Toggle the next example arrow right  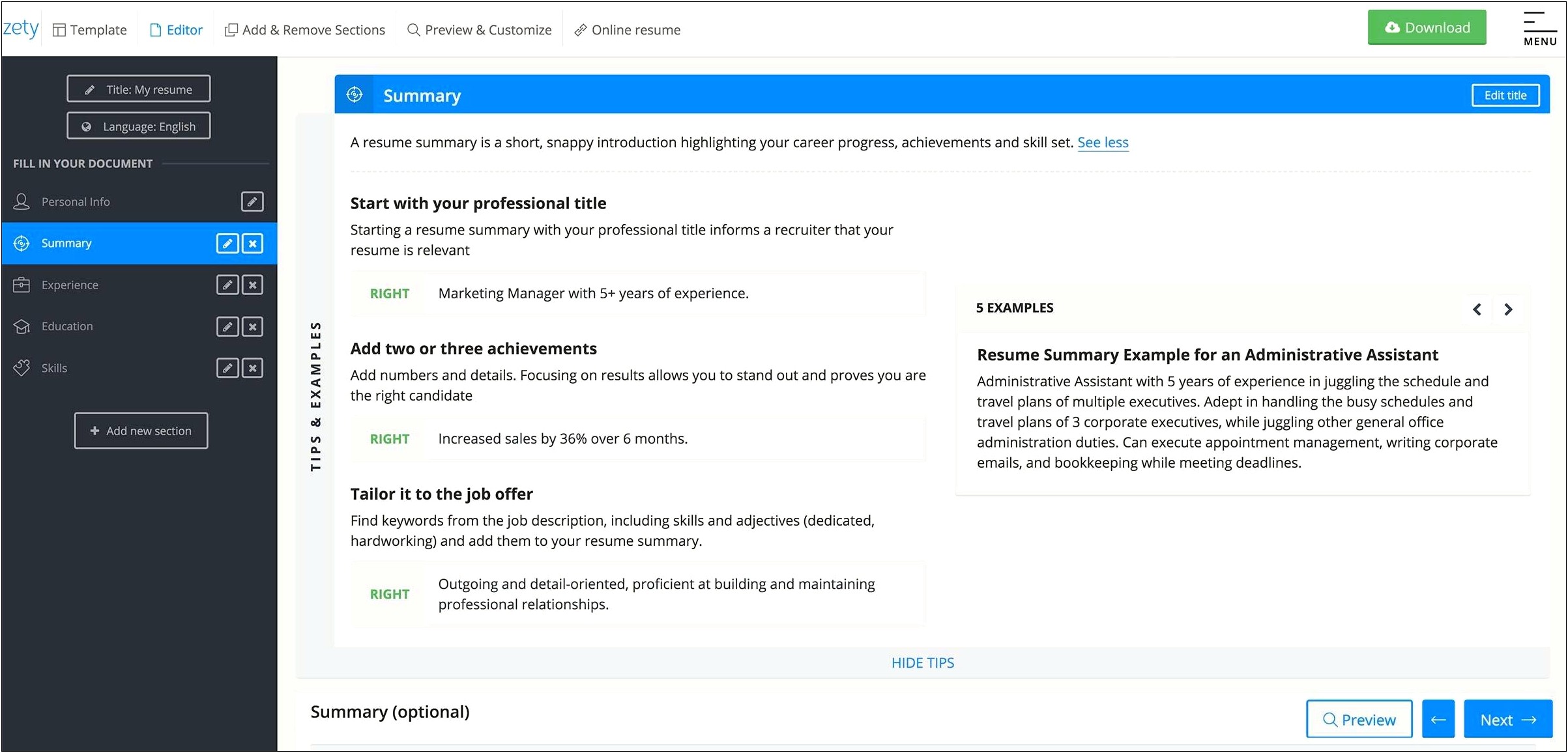(x=1510, y=308)
